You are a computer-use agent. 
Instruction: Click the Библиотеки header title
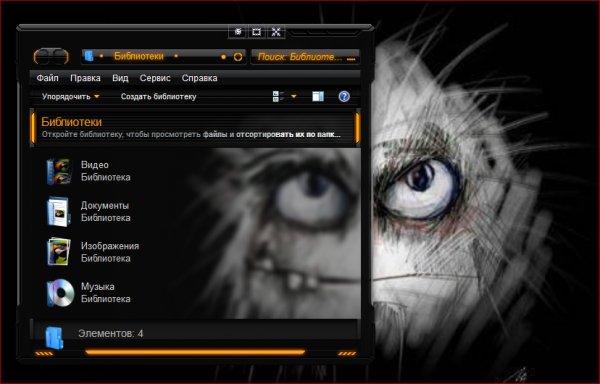click(72, 122)
